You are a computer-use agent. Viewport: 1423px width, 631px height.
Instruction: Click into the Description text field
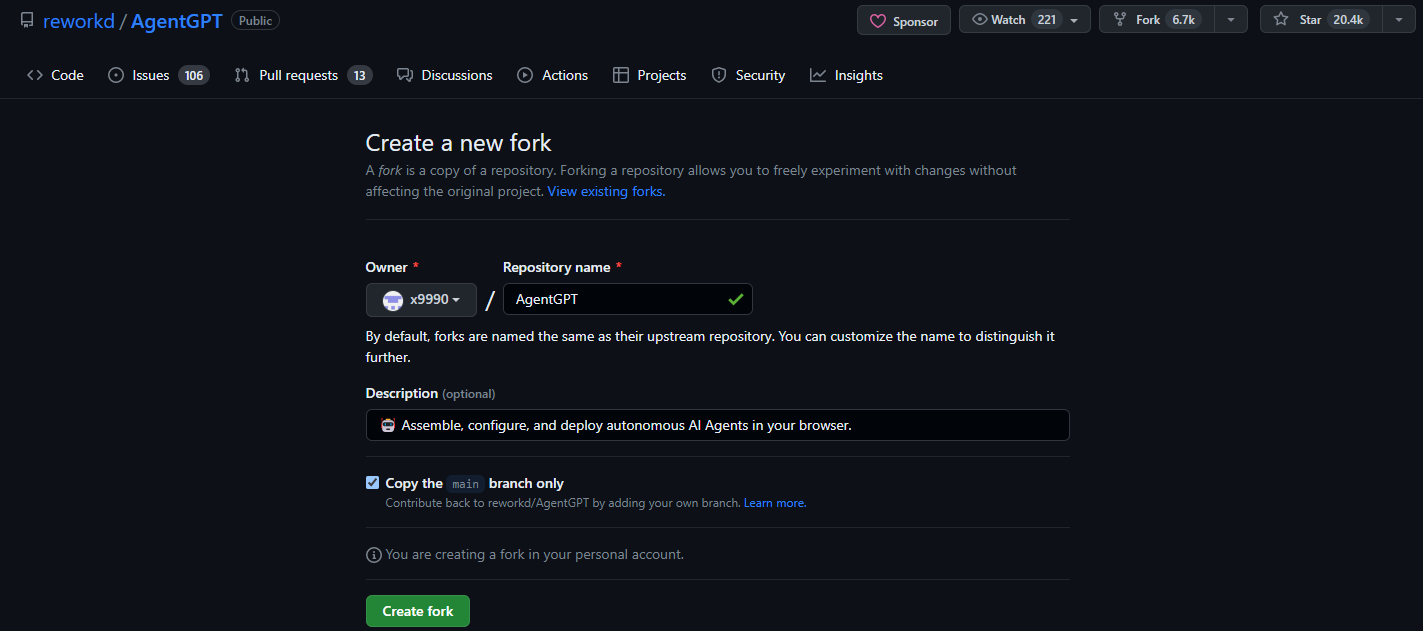pyautogui.click(x=717, y=425)
